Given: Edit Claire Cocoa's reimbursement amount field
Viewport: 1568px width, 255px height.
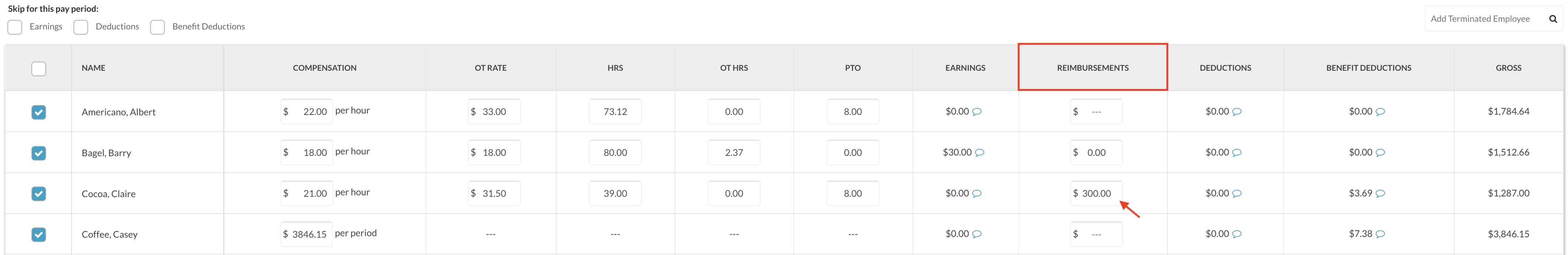Looking at the screenshot, I should 1096,193.
